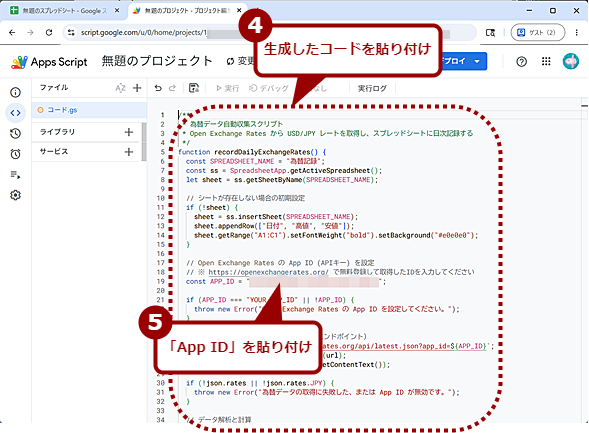Add a service with the plus button
Viewport: 589px width, 433px height.
(x=129, y=152)
